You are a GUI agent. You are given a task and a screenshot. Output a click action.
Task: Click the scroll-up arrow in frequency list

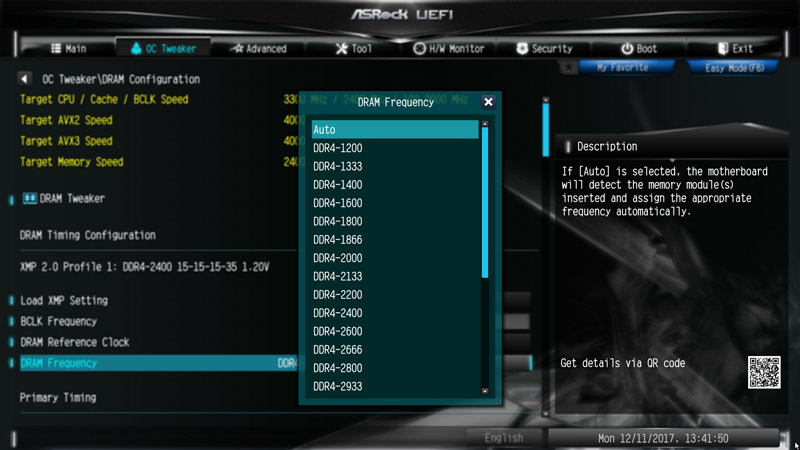click(485, 123)
